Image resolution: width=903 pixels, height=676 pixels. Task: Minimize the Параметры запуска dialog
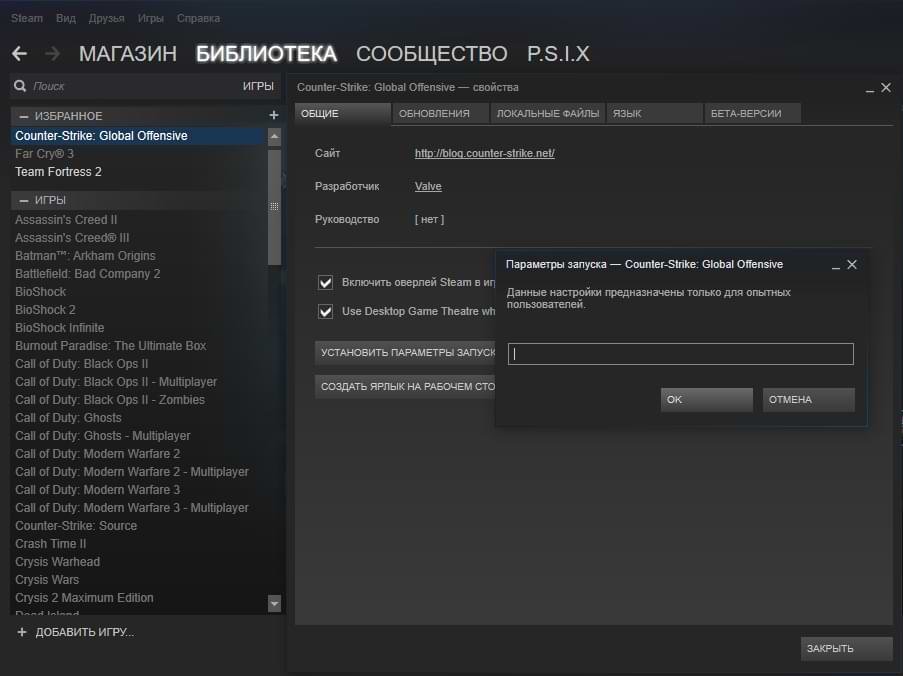pyautogui.click(x=836, y=265)
